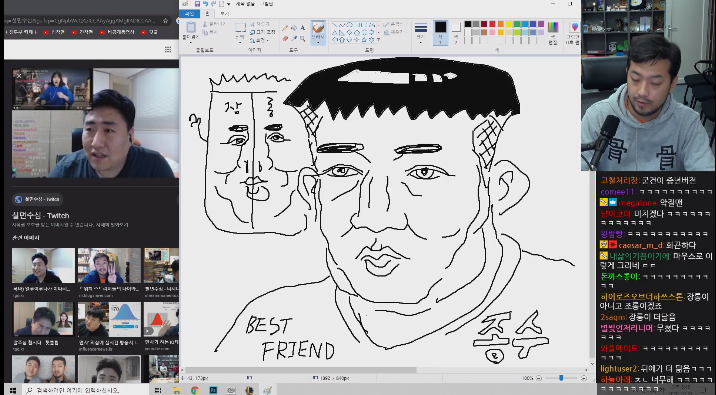This screenshot has width=716, height=395.
Task: Click the Undo arrow in Paint's title bar
Action: tap(205, 4)
